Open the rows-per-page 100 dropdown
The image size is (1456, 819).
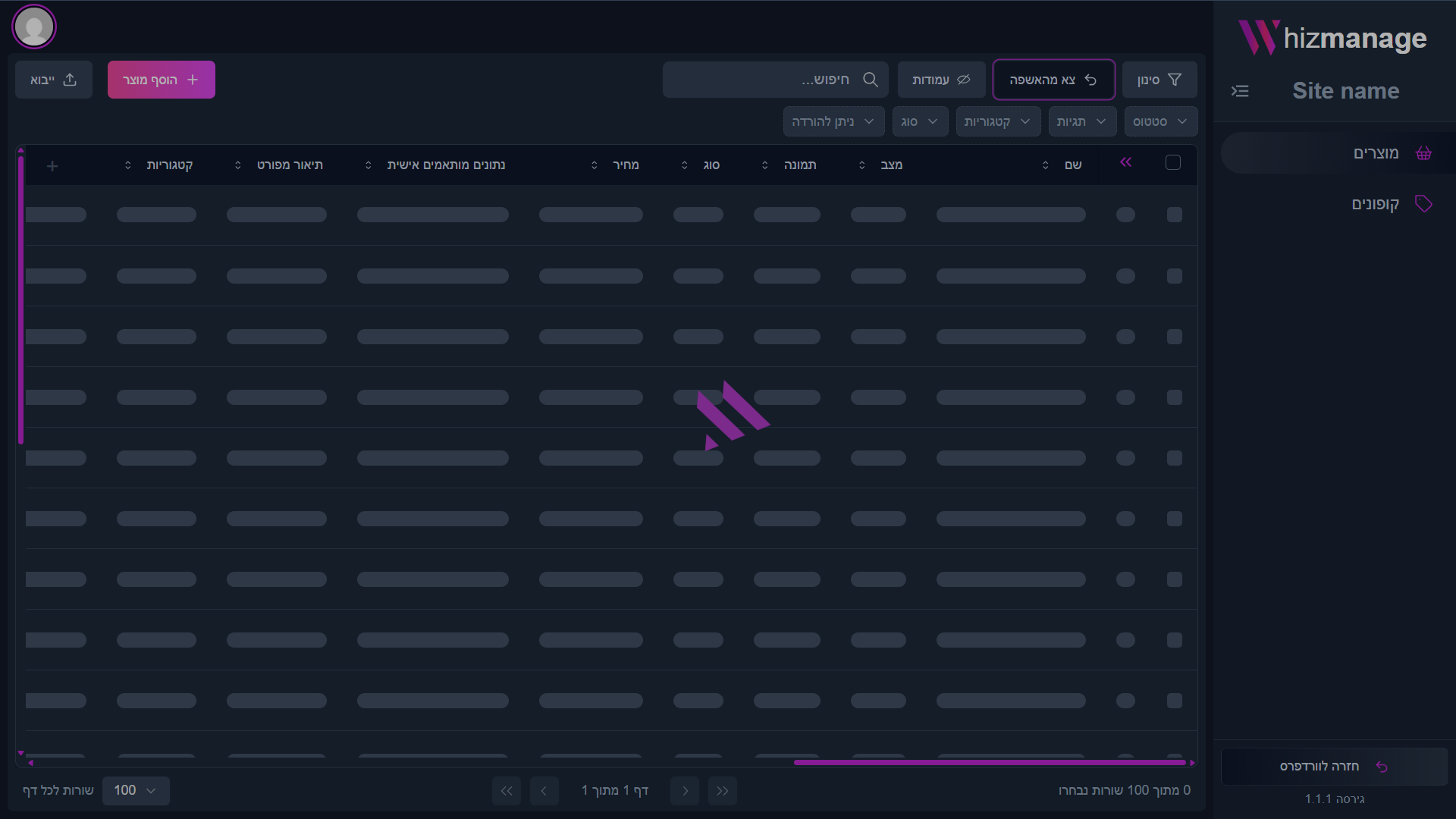point(136,791)
